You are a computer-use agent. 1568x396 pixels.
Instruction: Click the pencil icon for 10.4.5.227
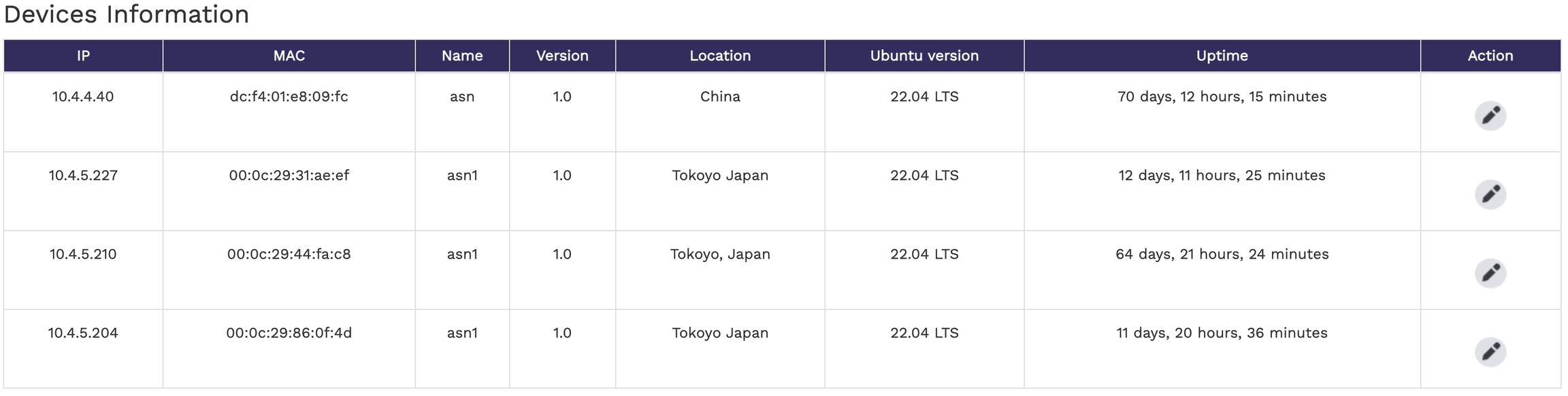(1490, 195)
